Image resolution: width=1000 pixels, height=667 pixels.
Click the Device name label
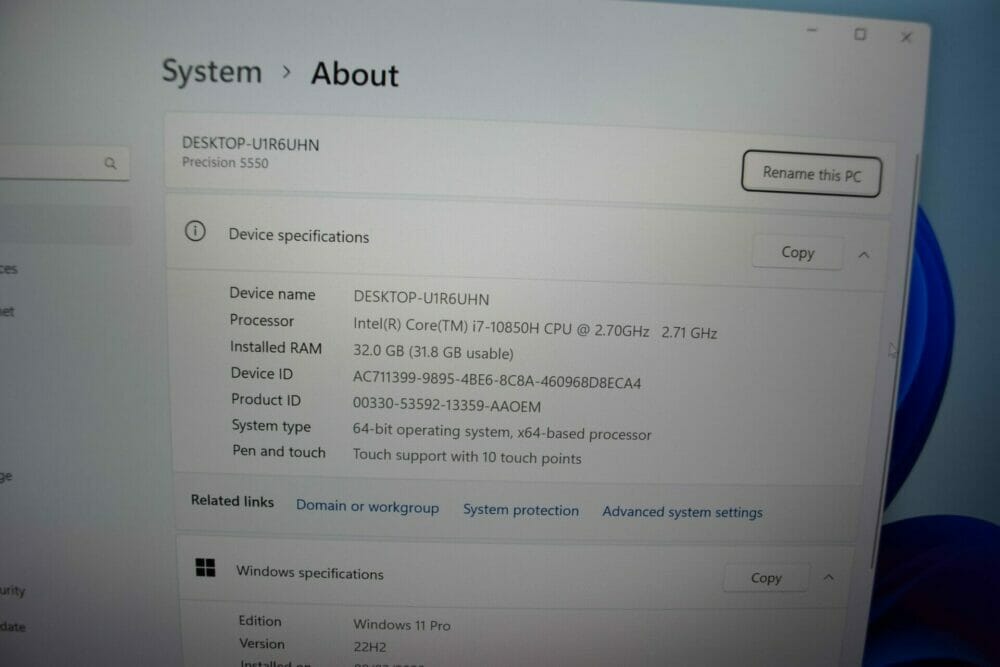[x=272, y=294]
